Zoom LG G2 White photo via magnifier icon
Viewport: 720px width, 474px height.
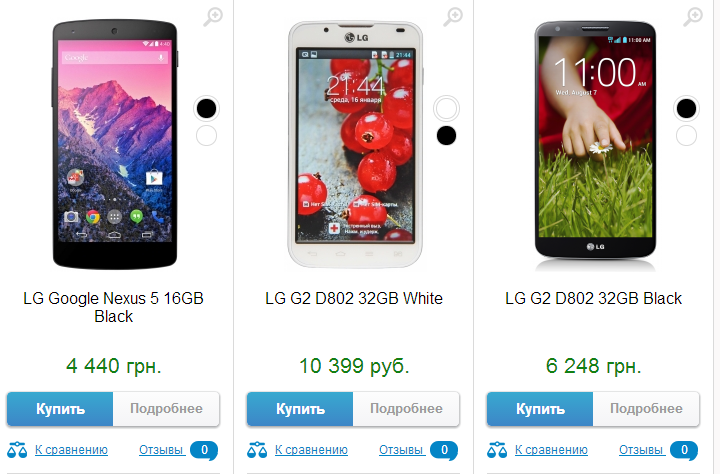(x=453, y=17)
